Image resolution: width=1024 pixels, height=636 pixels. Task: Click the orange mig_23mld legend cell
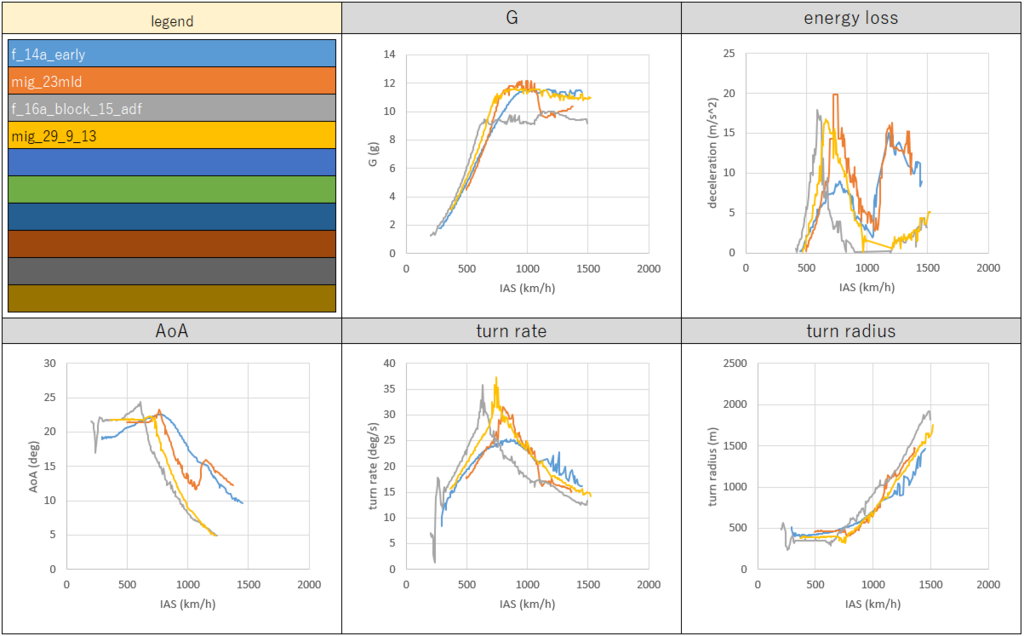coord(171,81)
